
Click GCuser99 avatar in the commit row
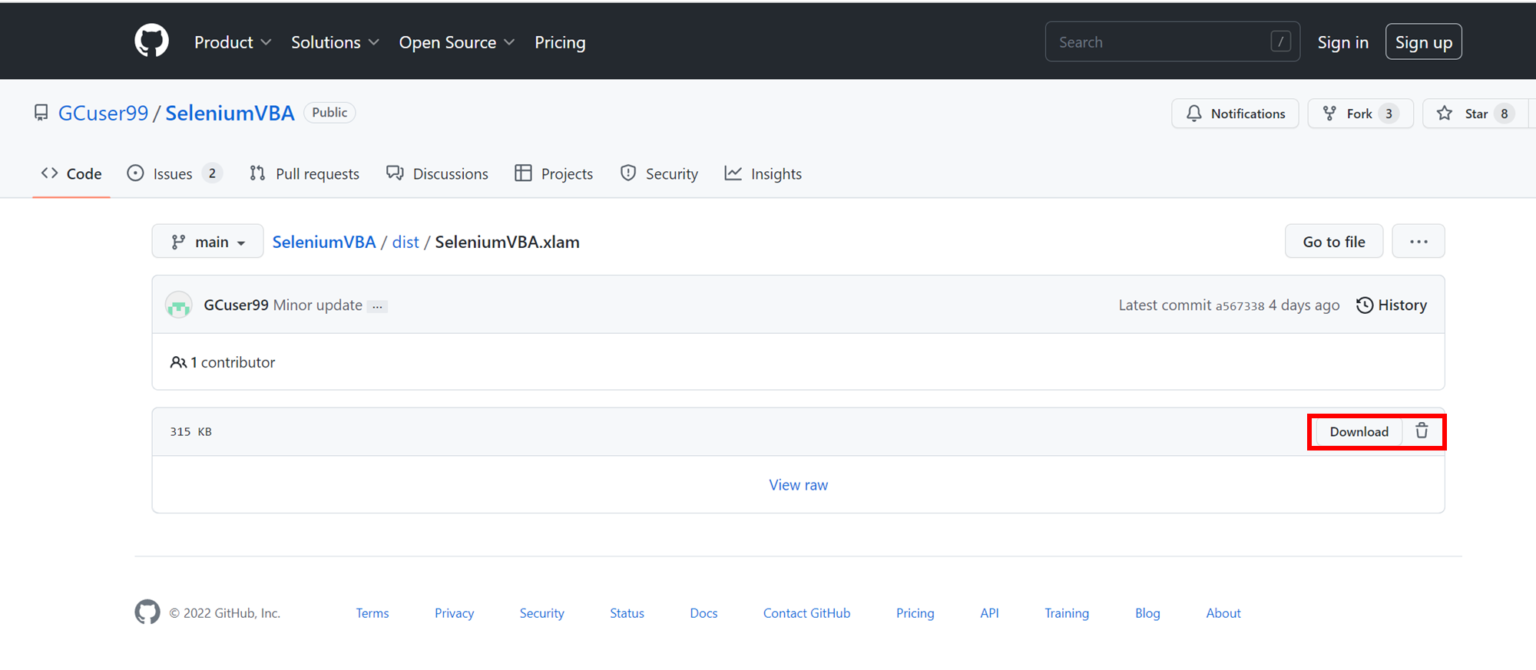pos(179,306)
